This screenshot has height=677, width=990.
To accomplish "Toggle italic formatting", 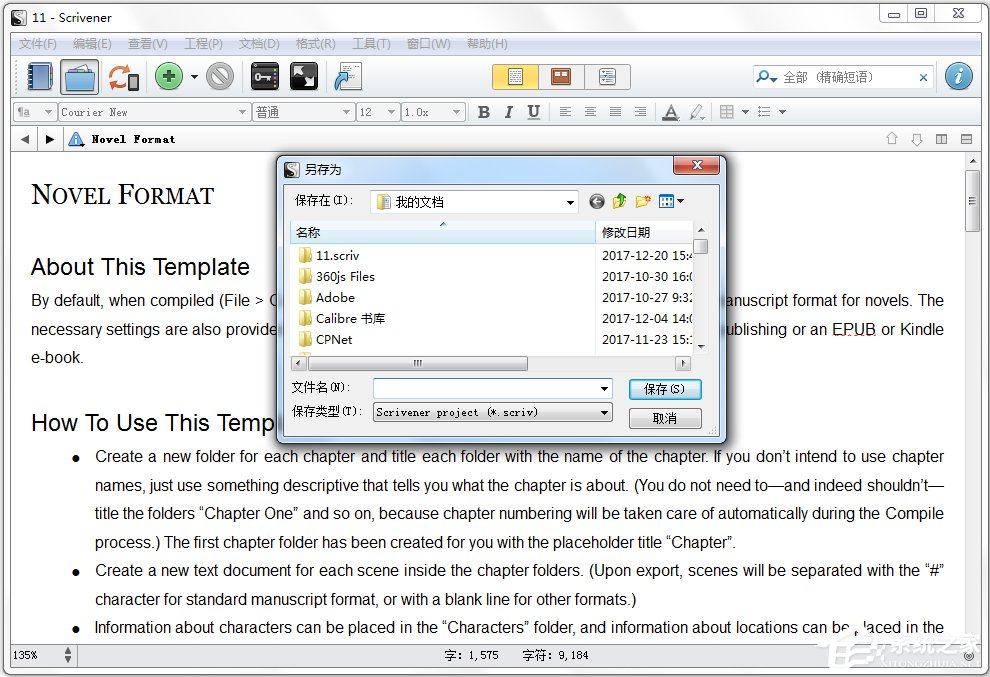I will click(508, 112).
